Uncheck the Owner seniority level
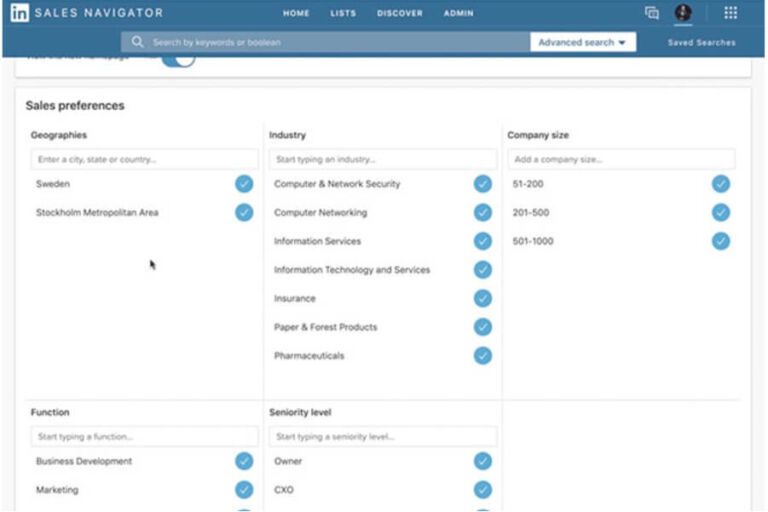The image size is (768, 512). pos(482,461)
